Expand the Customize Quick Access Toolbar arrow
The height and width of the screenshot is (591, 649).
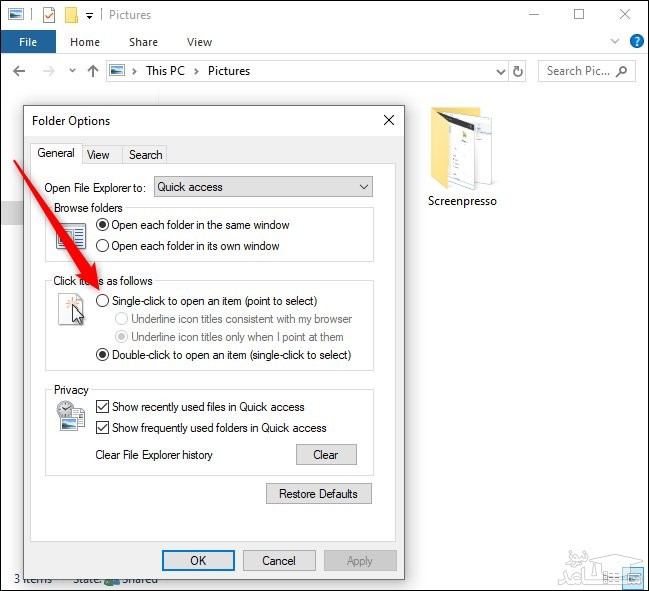89,16
